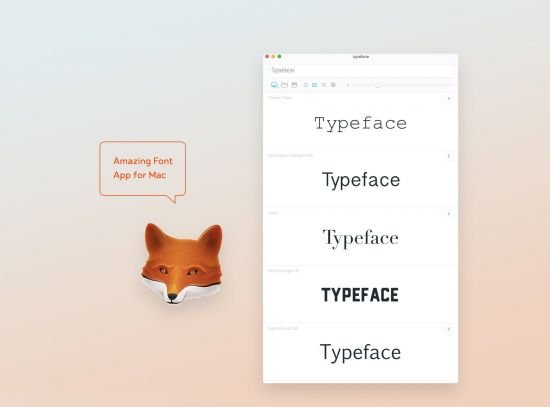The width and height of the screenshot is (550, 407).
Task: Switch to grid view layout icon
Action: coord(314,85)
